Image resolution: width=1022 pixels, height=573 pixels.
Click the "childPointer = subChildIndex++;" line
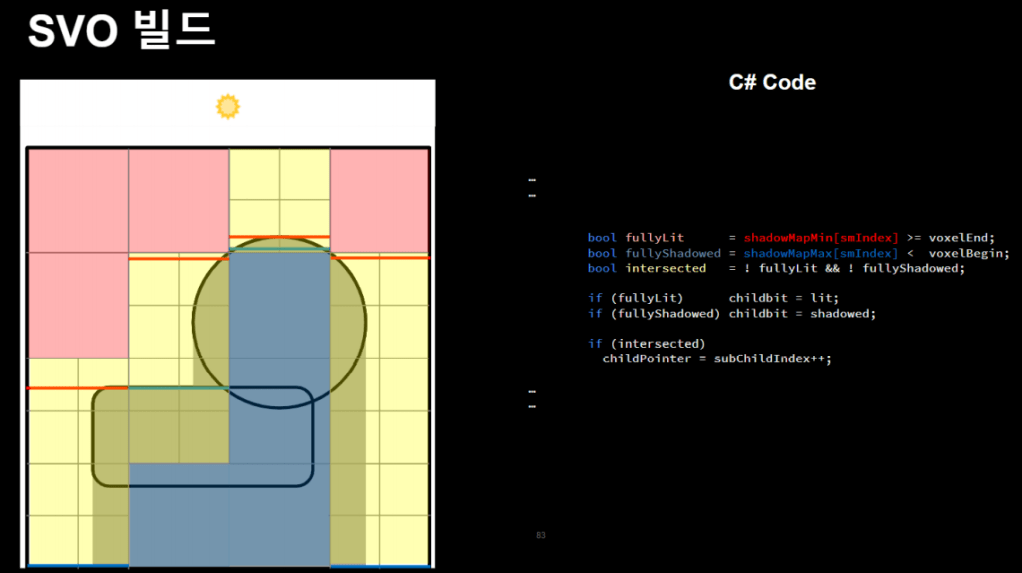716,358
